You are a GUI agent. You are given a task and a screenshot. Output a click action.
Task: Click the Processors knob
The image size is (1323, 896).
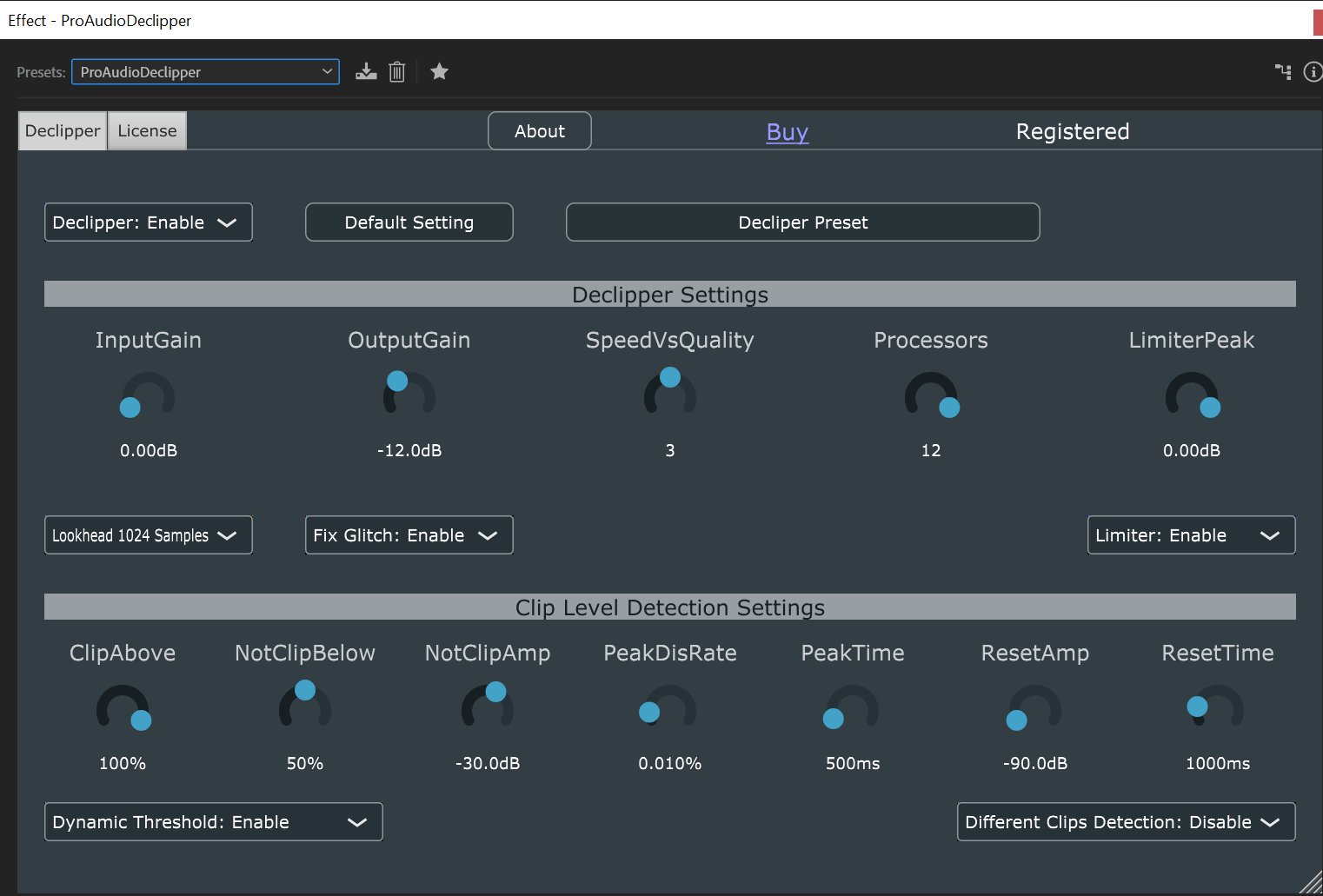[x=931, y=396]
